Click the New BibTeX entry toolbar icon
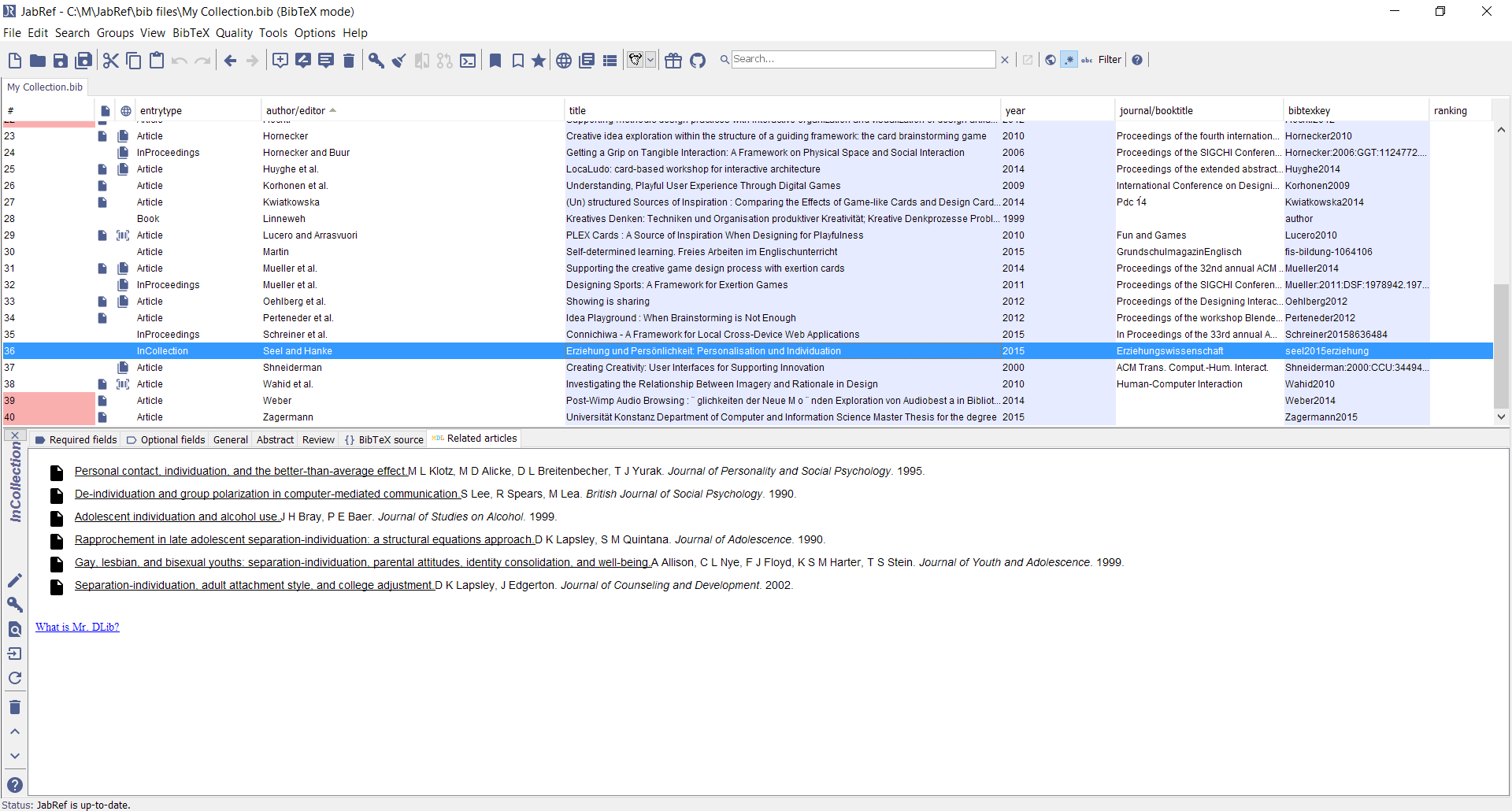The height and width of the screenshot is (811, 1512). (280, 61)
